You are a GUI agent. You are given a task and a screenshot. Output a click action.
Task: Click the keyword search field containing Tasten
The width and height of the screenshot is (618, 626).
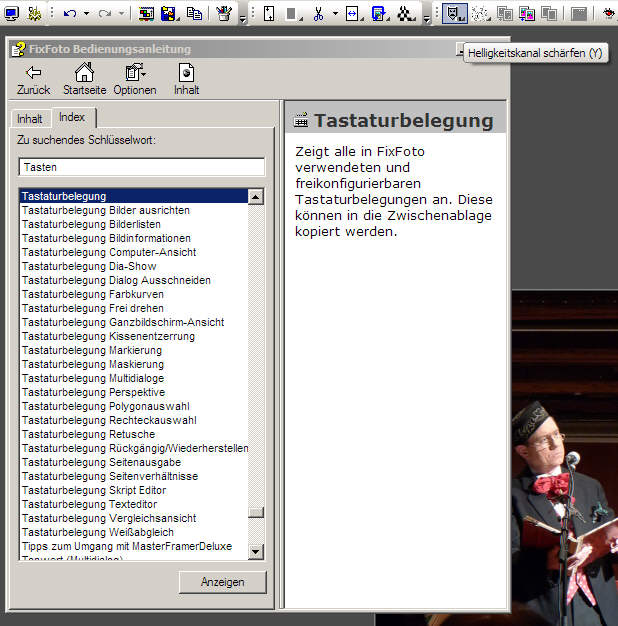coord(141,167)
